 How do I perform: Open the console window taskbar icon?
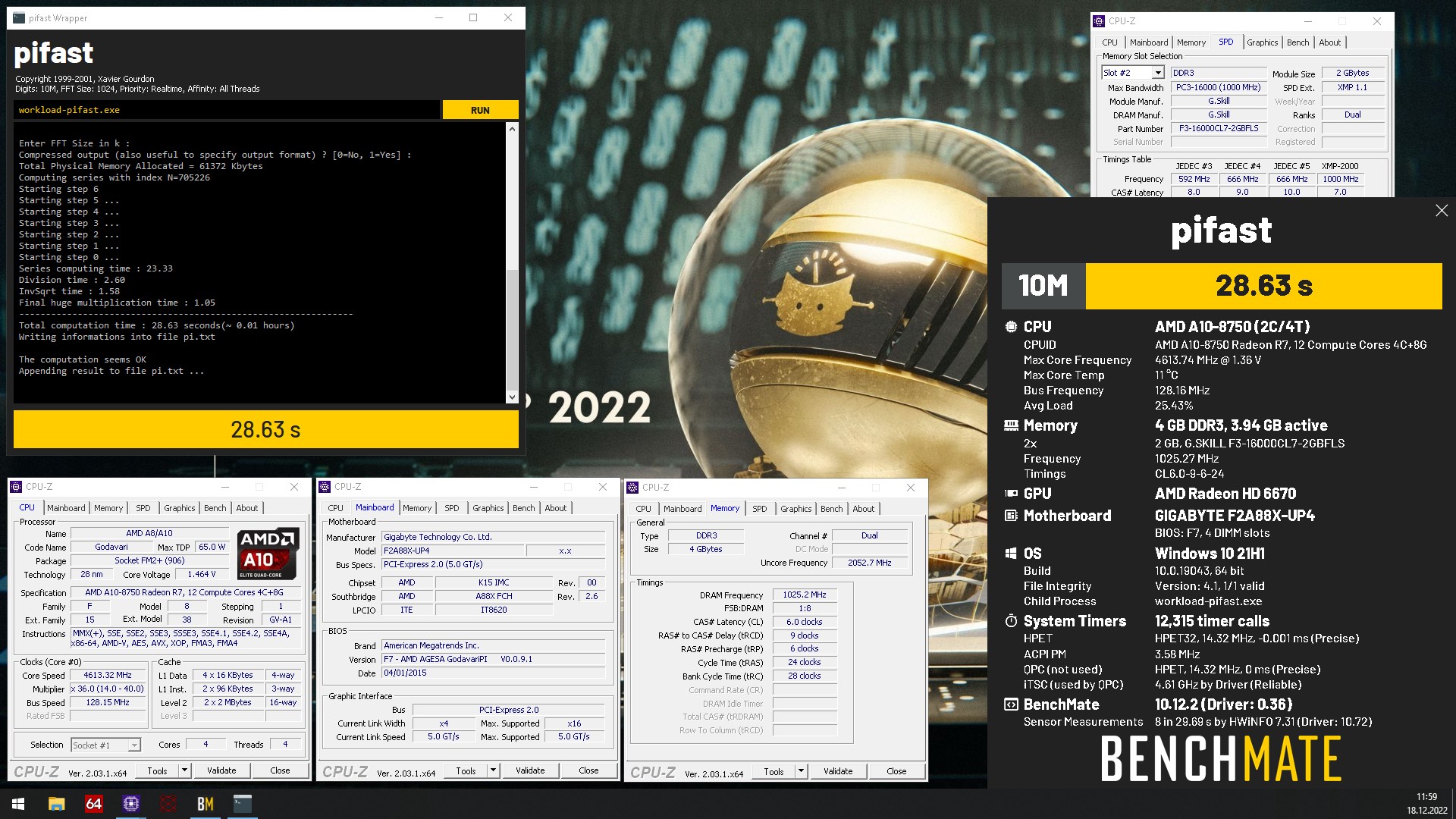pos(242,804)
